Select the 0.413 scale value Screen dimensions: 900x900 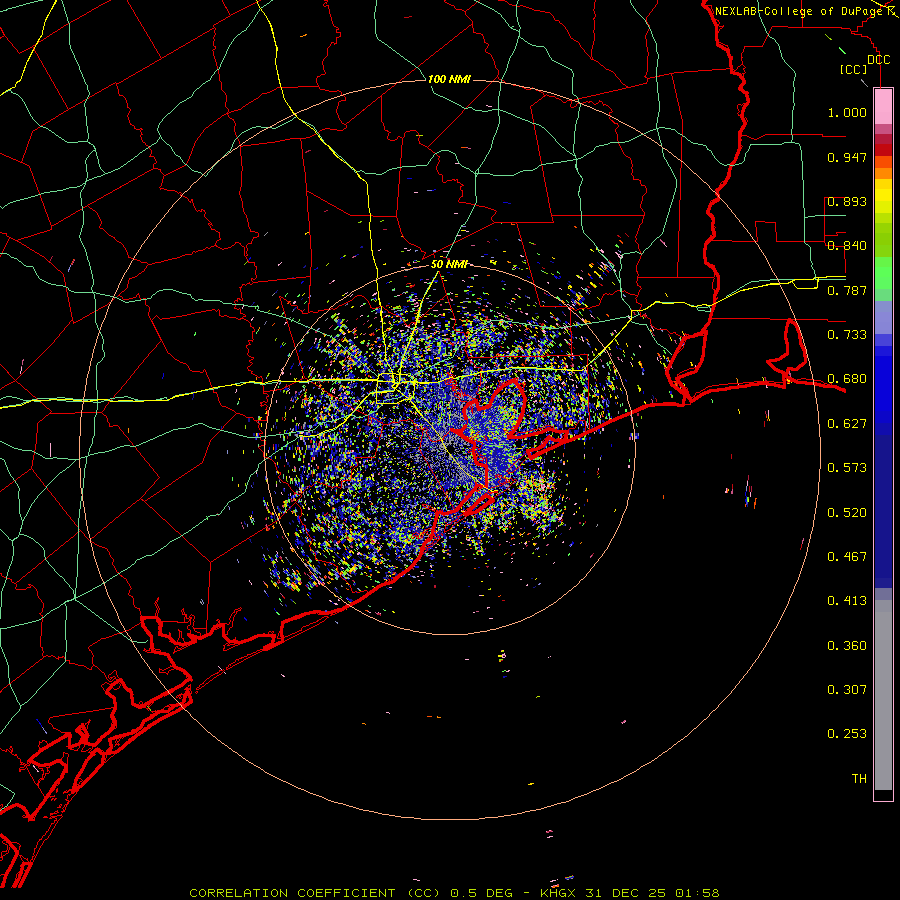tap(847, 601)
